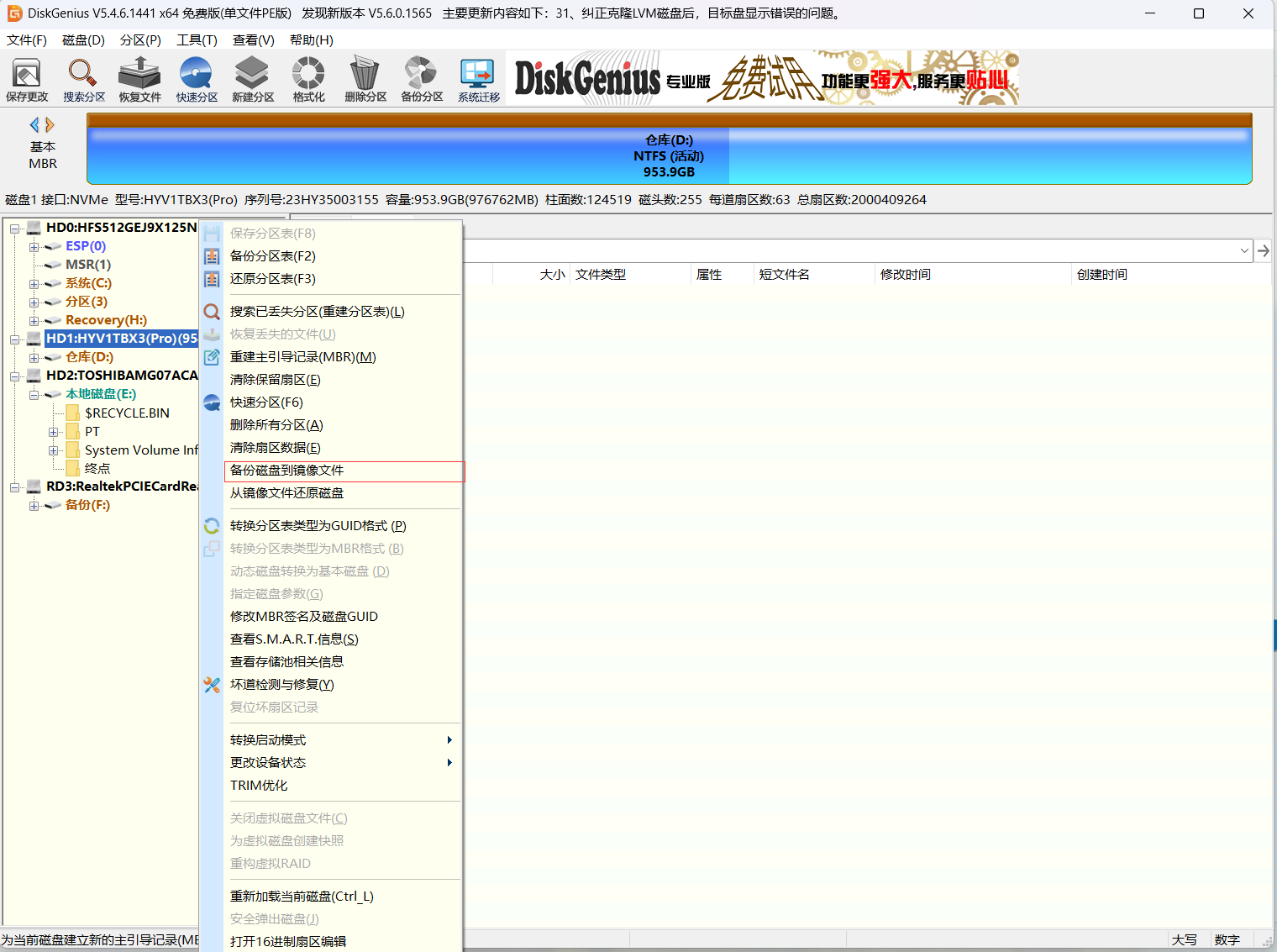Select the 备份(F:) partition in tree
Image resolution: width=1277 pixels, height=952 pixels.
[x=87, y=505]
